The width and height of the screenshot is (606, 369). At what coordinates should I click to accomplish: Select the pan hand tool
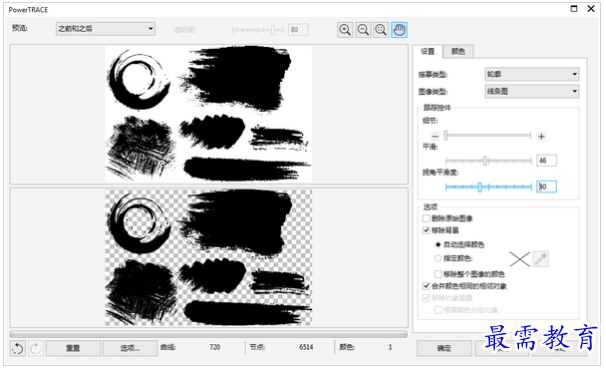[x=399, y=30]
